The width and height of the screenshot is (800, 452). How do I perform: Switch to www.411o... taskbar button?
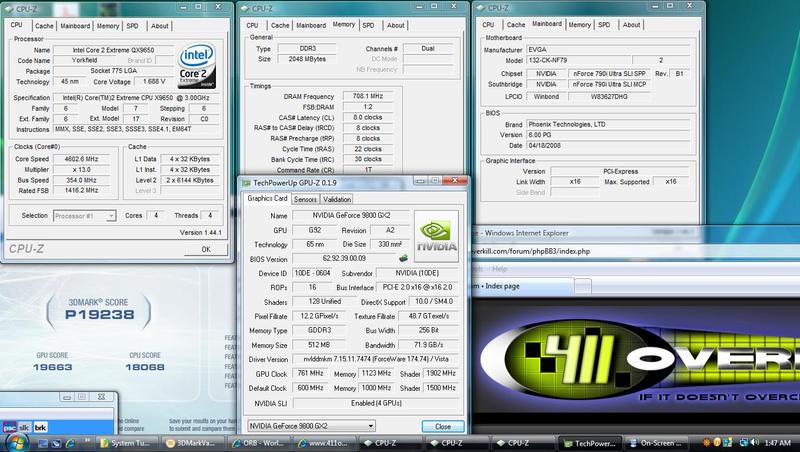(324, 443)
